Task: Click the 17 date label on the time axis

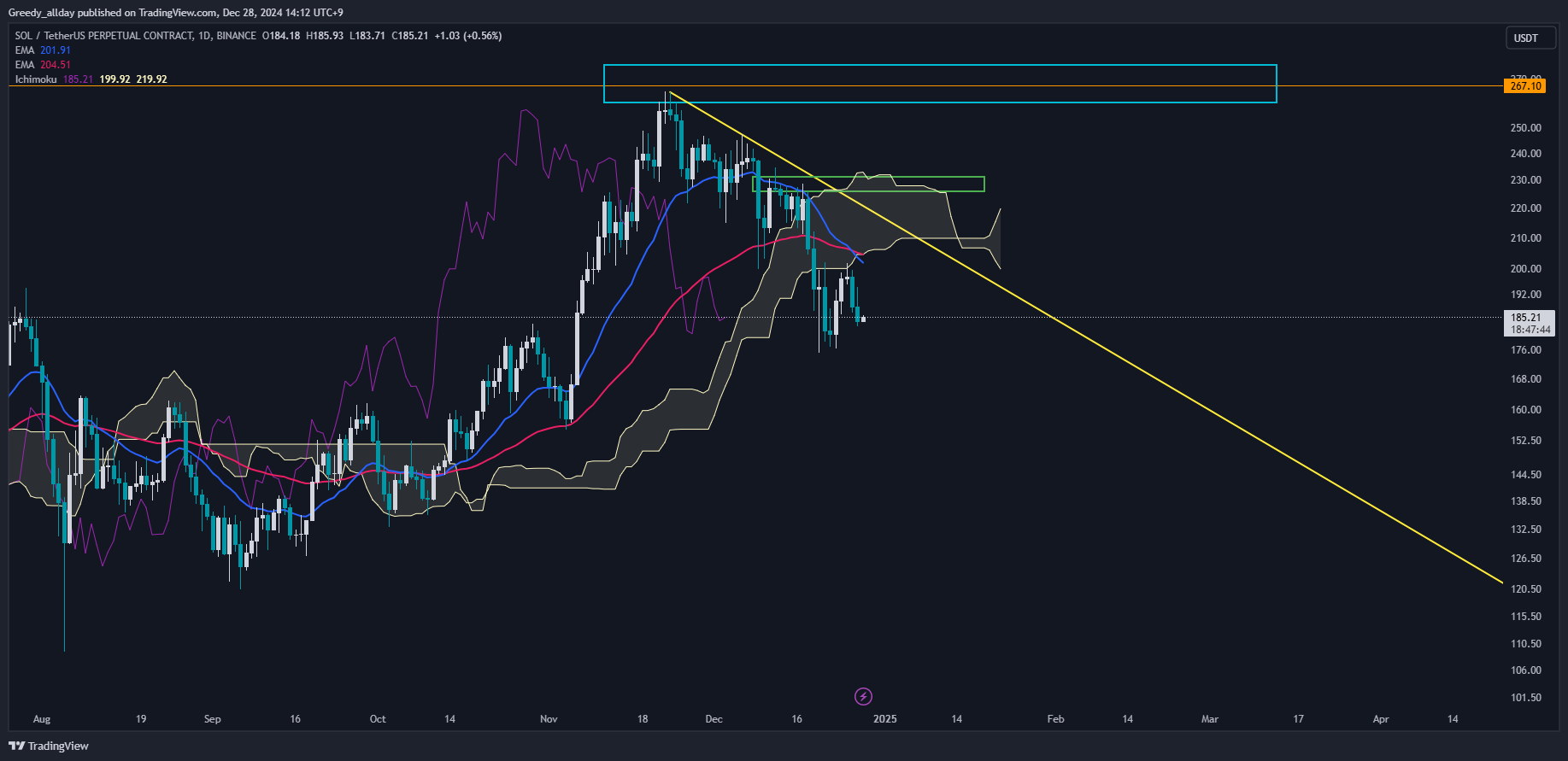Action: (1298, 719)
